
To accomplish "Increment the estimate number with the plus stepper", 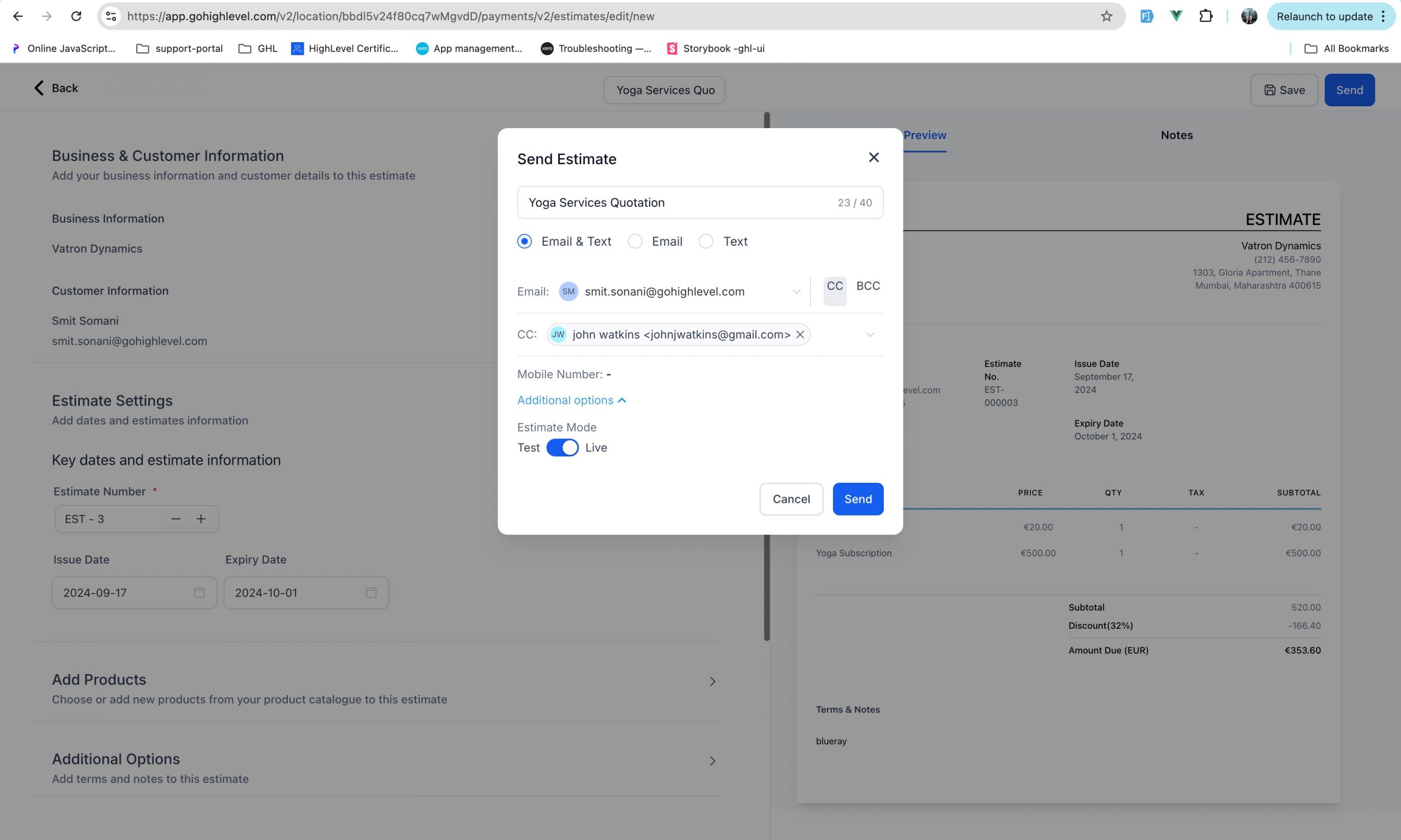I will click(x=201, y=518).
